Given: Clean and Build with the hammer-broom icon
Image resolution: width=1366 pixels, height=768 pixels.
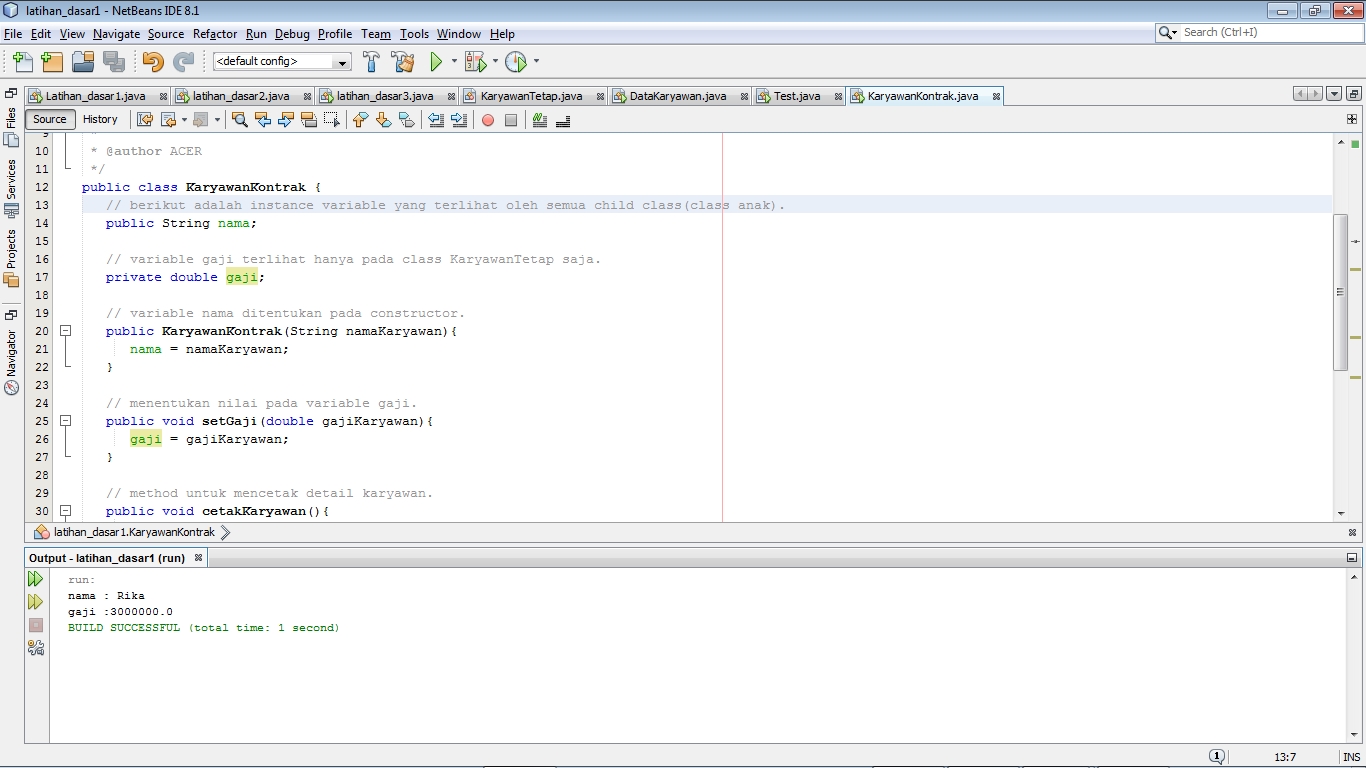Looking at the screenshot, I should 401,61.
